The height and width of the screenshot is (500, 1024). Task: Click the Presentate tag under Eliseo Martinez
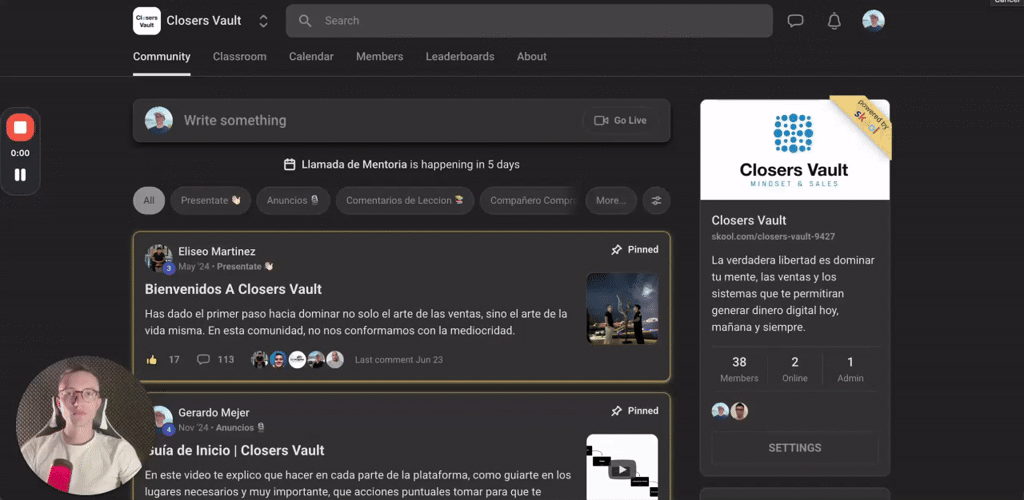[245, 266]
